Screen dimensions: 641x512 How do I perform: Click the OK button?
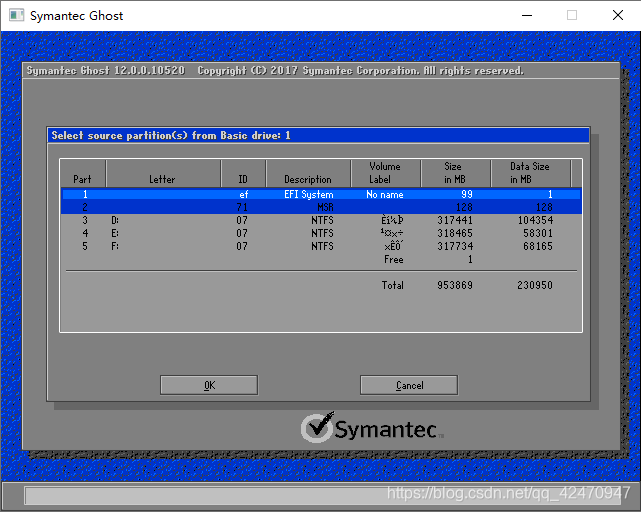209,385
